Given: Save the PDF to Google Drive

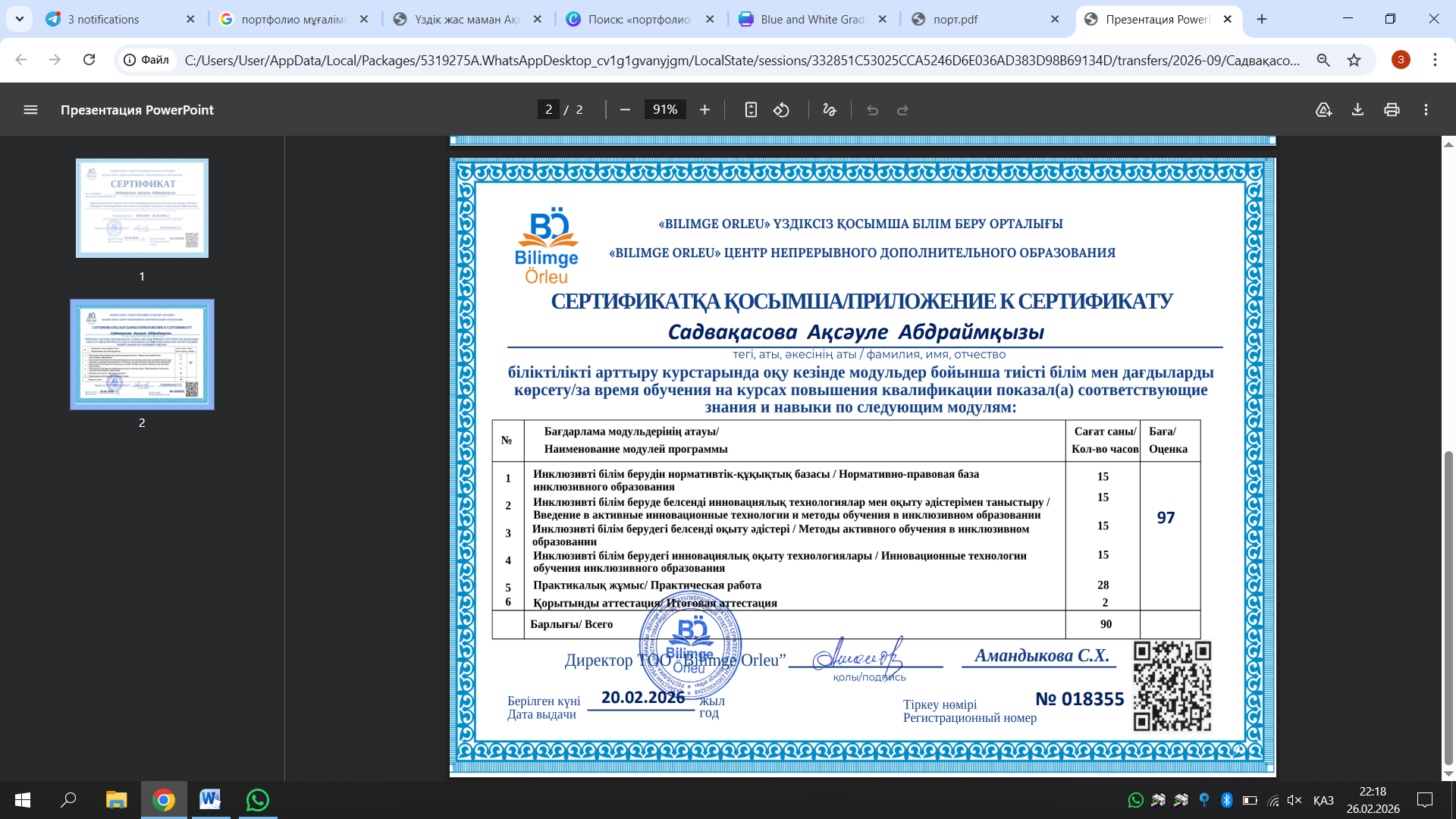Looking at the screenshot, I should click(1323, 110).
